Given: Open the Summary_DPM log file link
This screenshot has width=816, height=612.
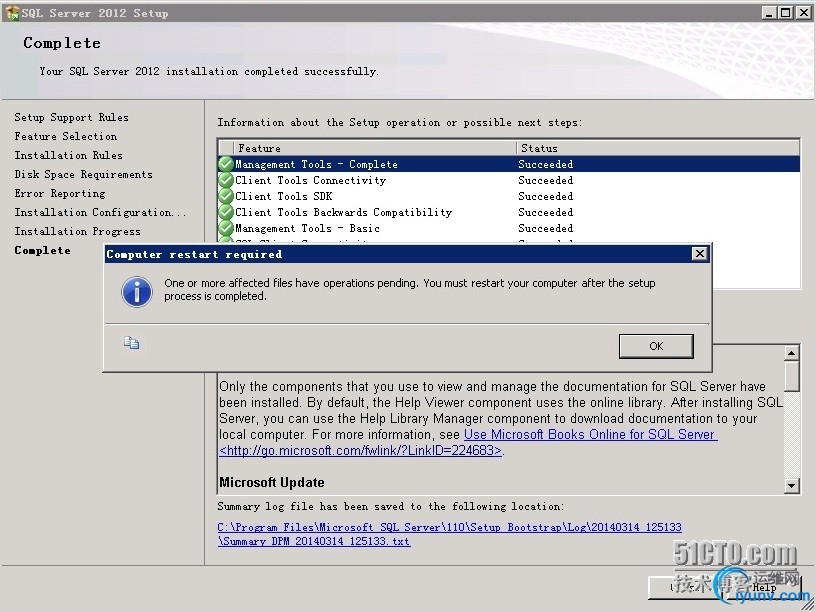Looking at the screenshot, I should [x=314, y=541].
